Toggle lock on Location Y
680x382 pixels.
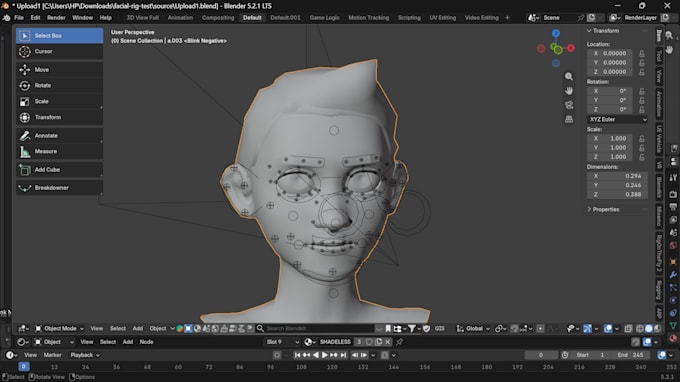(642, 63)
